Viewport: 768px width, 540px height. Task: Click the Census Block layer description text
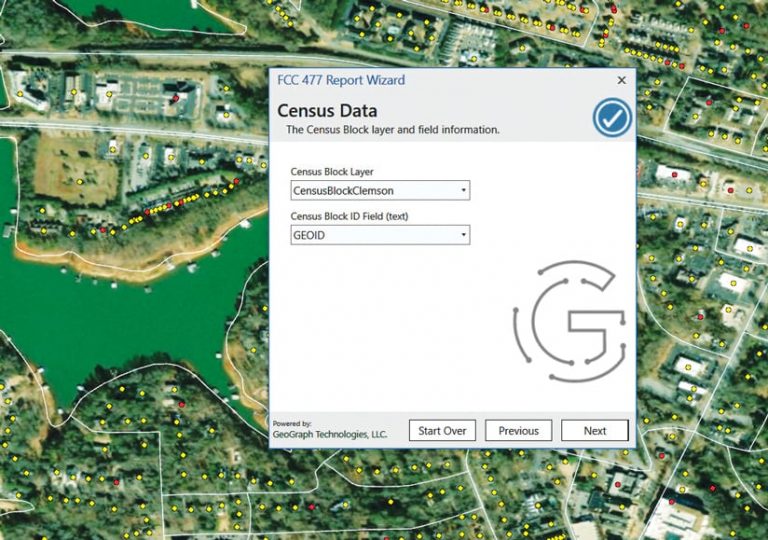click(393, 130)
